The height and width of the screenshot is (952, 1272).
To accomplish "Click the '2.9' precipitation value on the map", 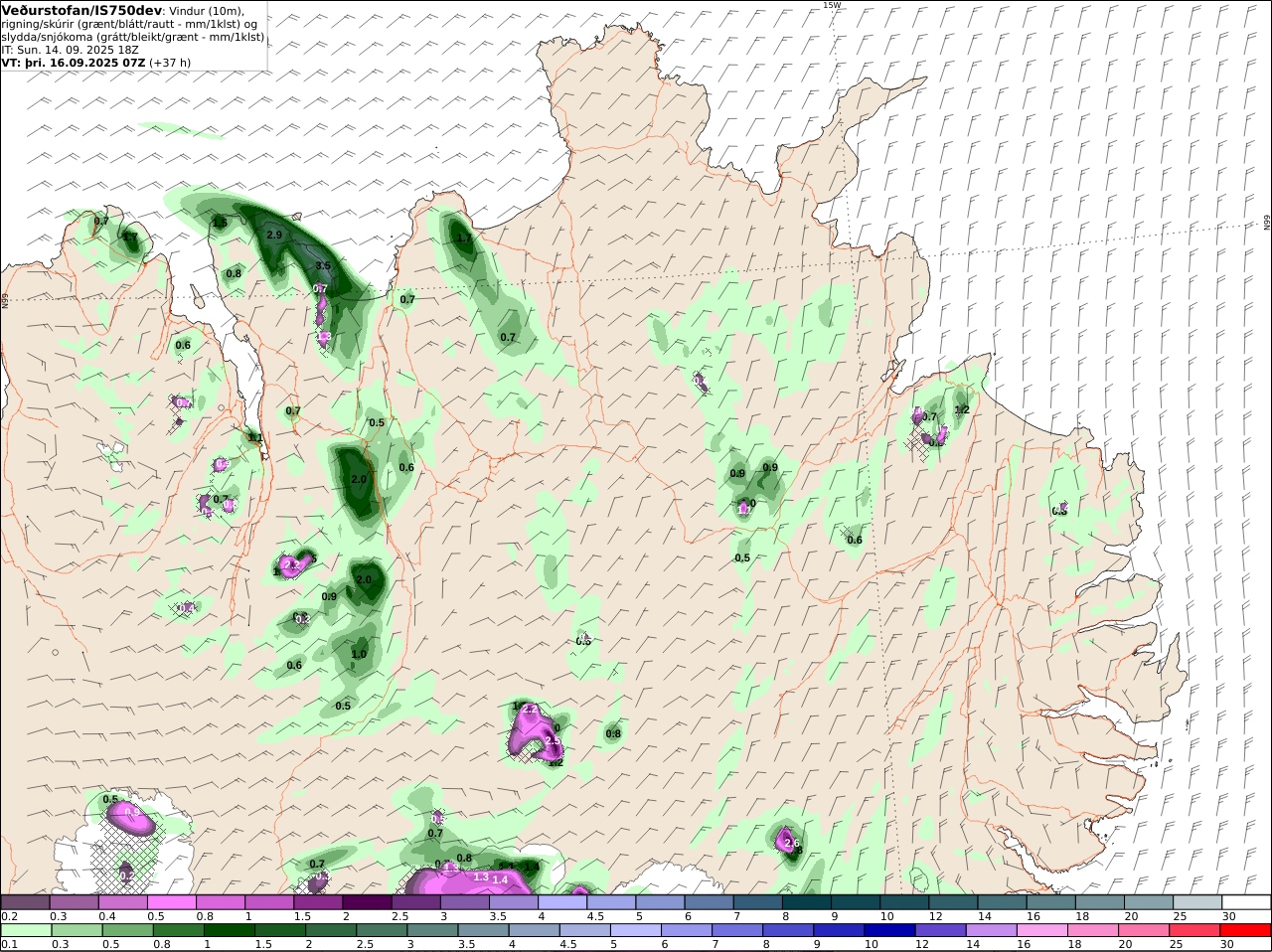I will click(x=275, y=235).
